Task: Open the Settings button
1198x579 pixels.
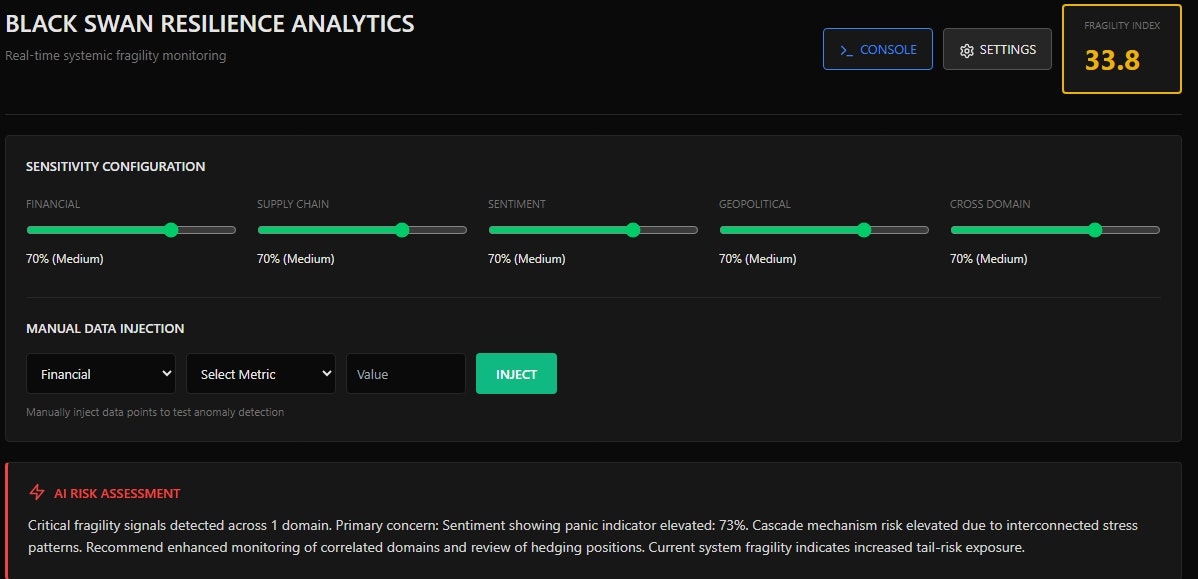Action: [996, 49]
